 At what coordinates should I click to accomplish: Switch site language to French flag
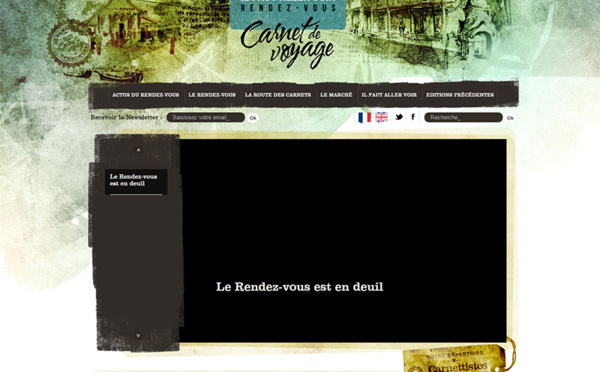click(364, 117)
